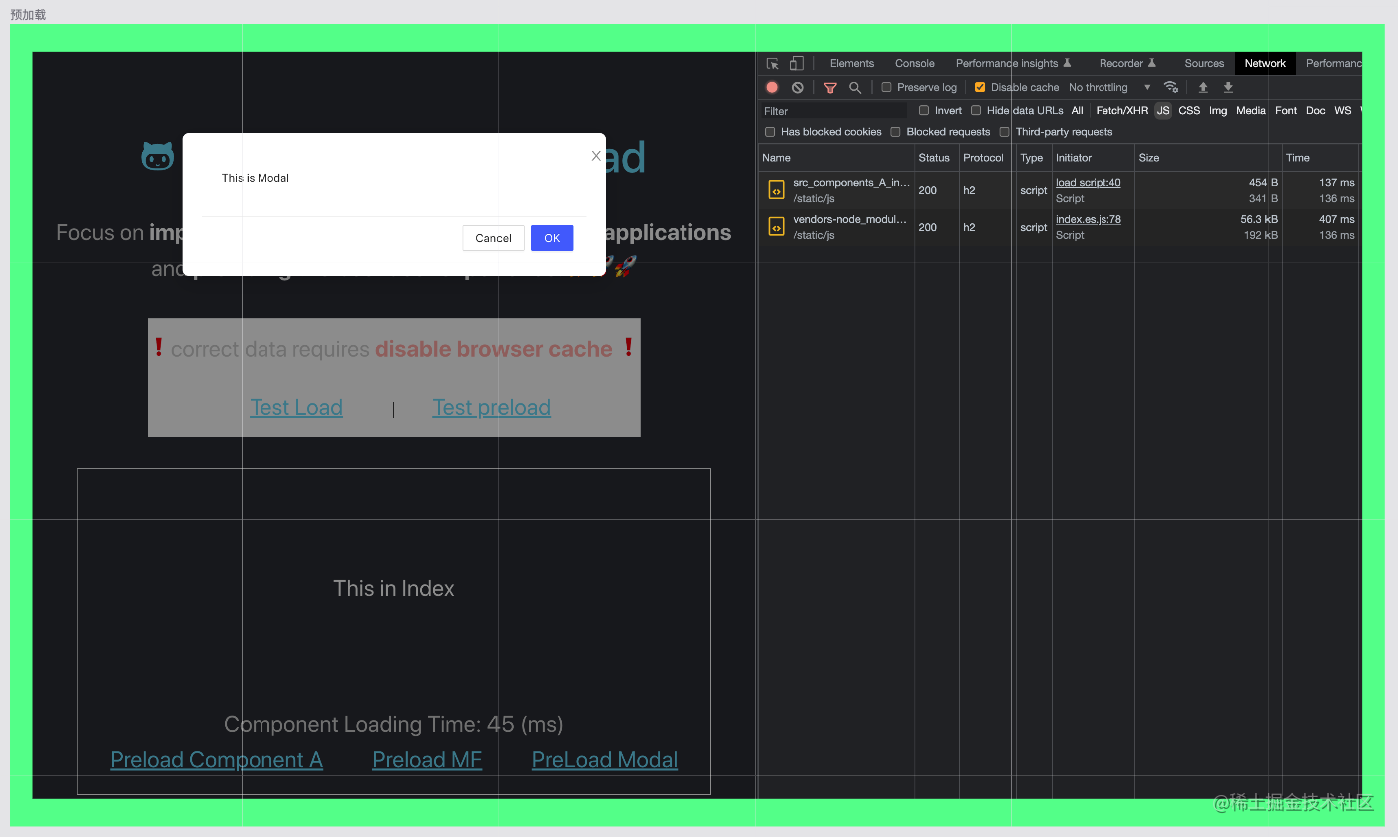Toggle the device toolbar icon
1398x837 pixels.
click(x=797, y=63)
